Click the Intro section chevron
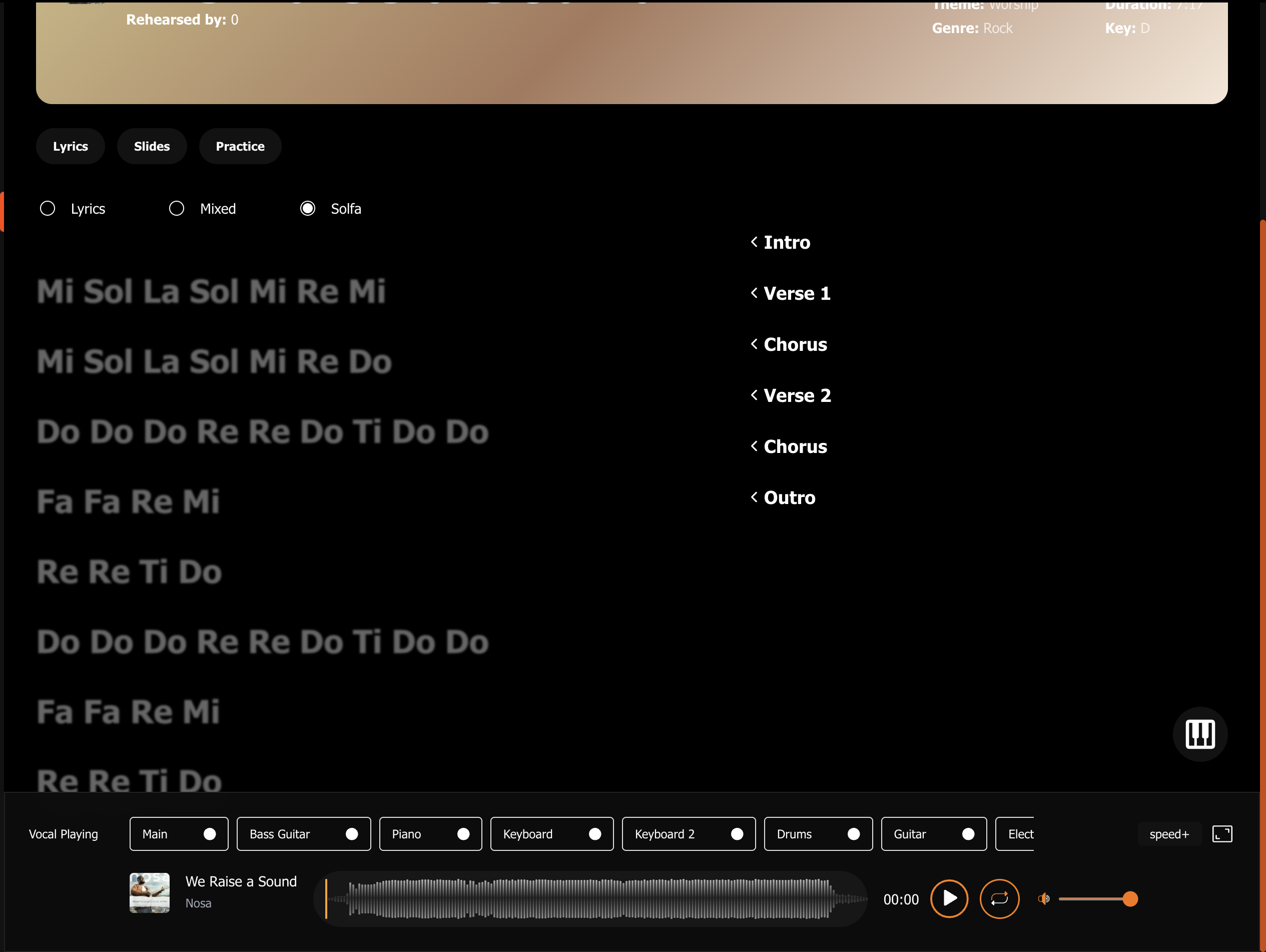This screenshot has width=1266, height=952. pos(754,242)
